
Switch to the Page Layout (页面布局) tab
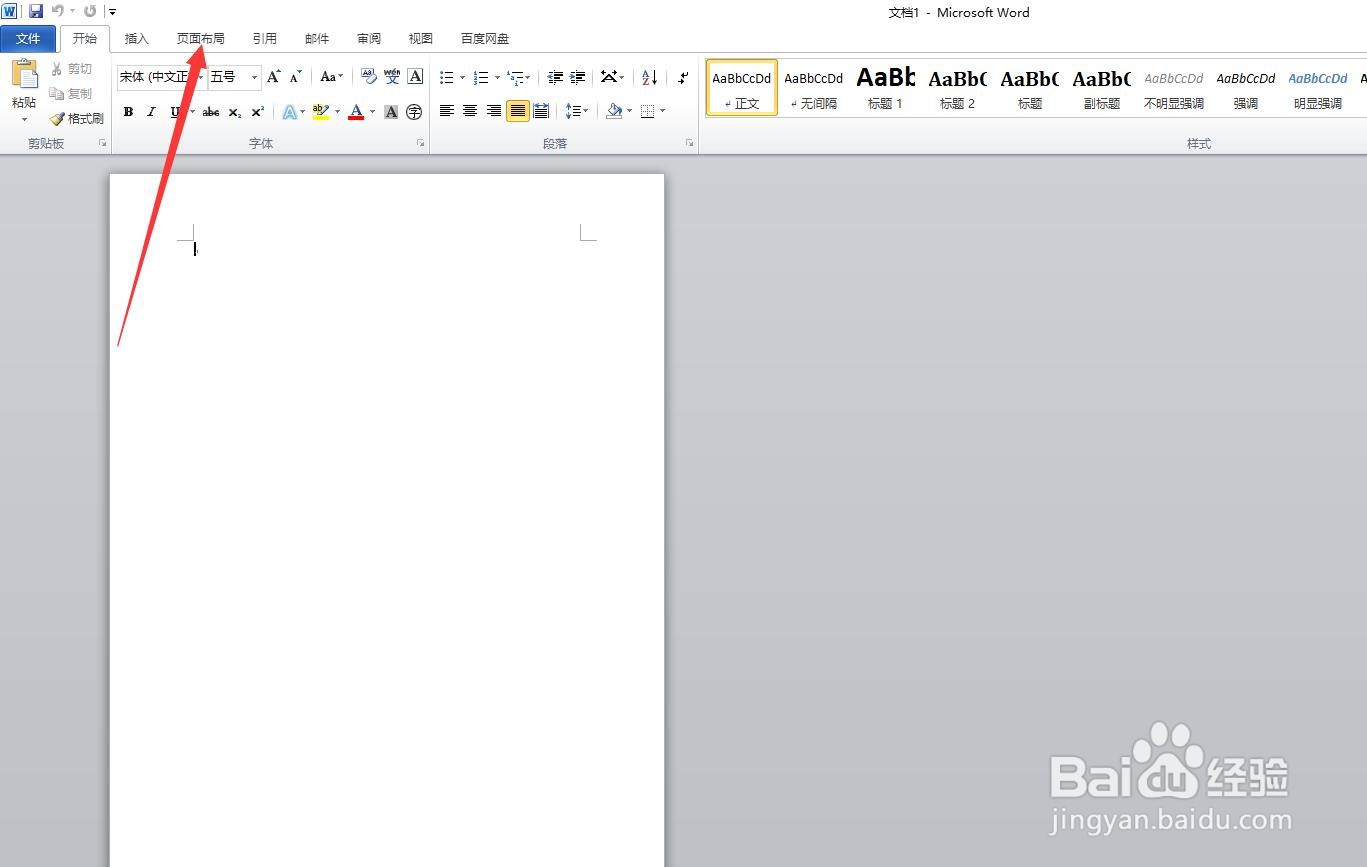[x=201, y=39]
